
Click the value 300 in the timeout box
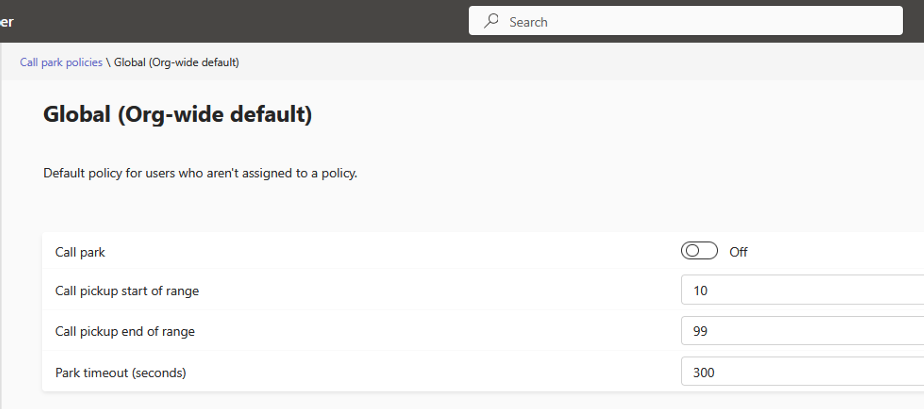(x=704, y=372)
